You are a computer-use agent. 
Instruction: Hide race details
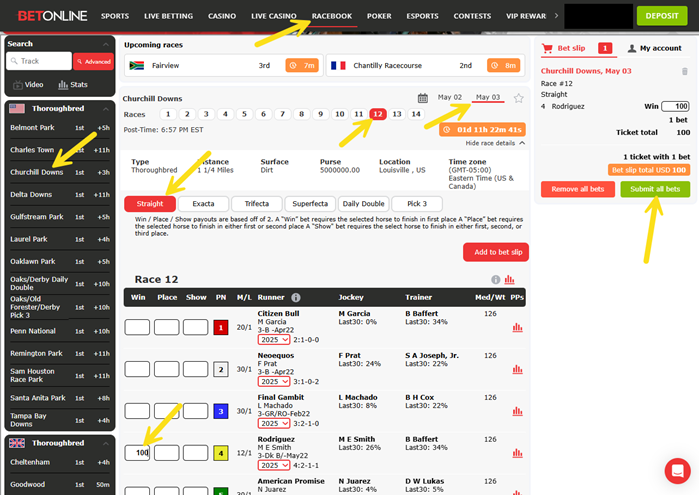click(x=495, y=143)
